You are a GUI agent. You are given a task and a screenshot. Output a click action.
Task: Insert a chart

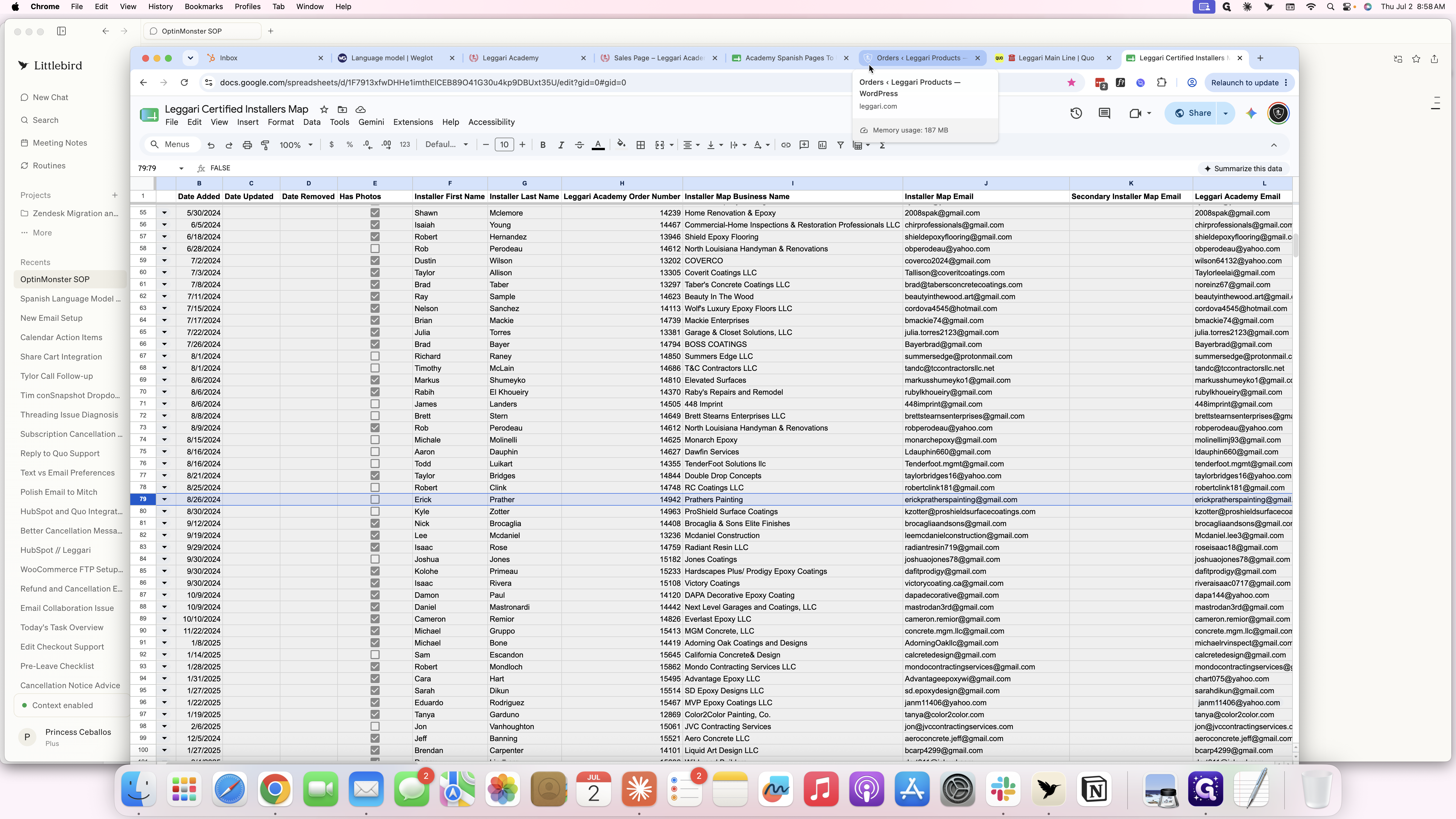[822, 145]
